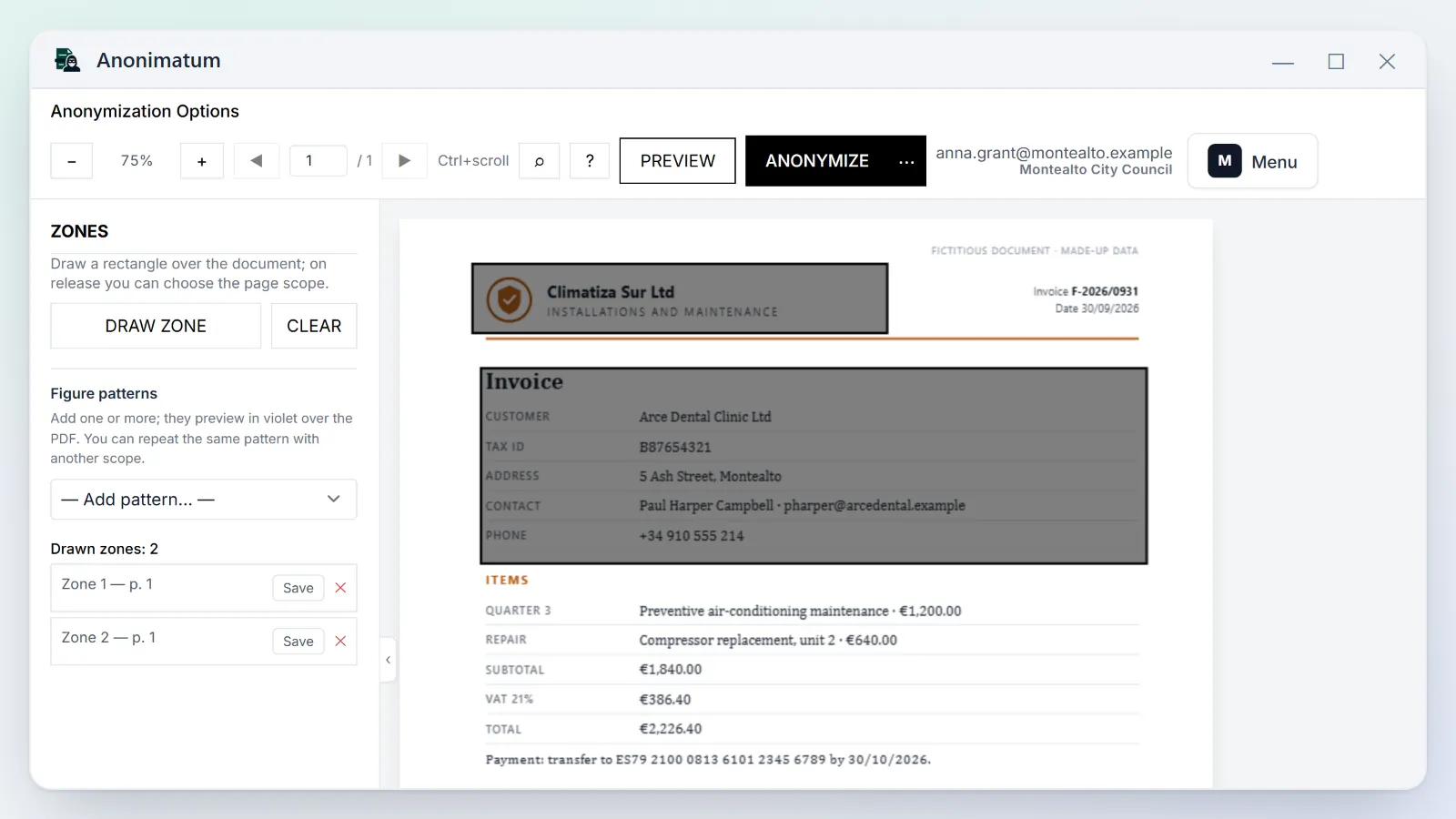Image resolution: width=1456 pixels, height=819 pixels.
Task: Click the Date 30/09/2026 text
Action: click(x=1097, y=308)
